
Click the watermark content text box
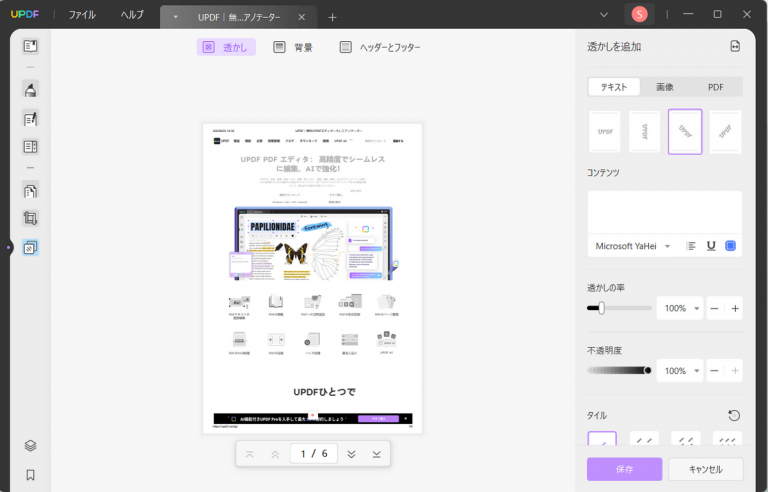coord(665,212)
